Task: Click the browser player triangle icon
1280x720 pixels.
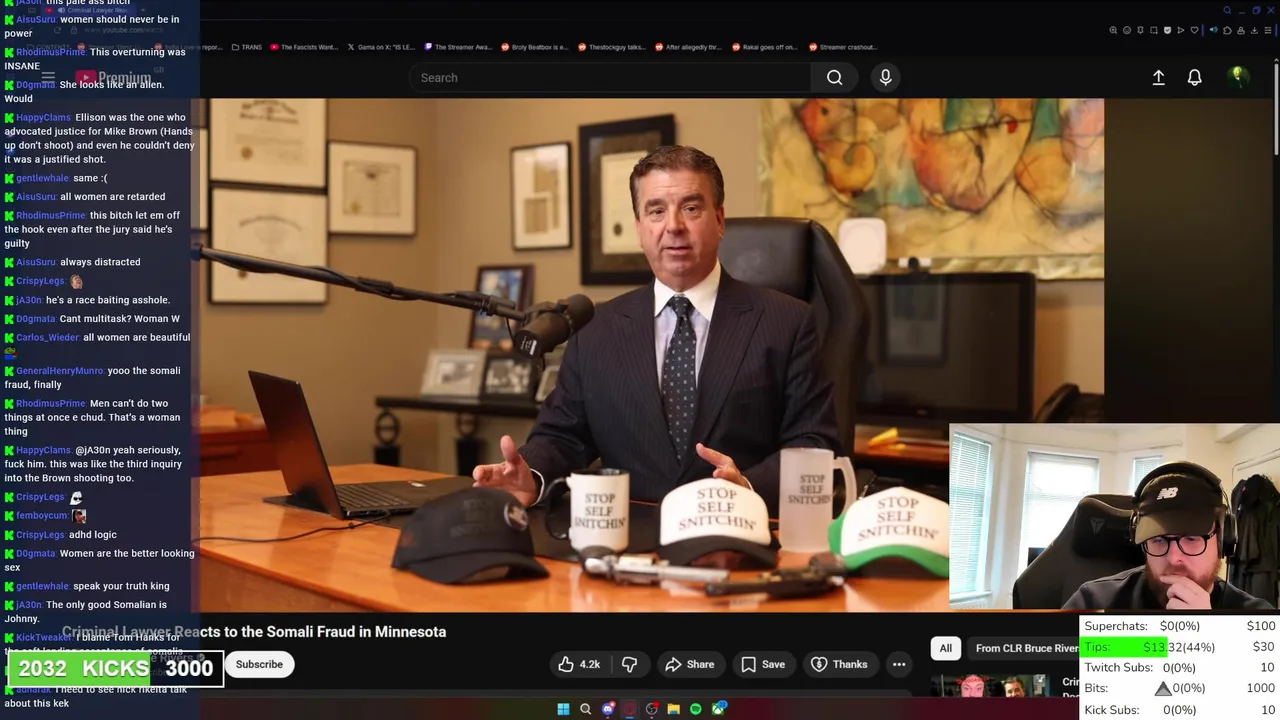Action: tap(1181, 30)
